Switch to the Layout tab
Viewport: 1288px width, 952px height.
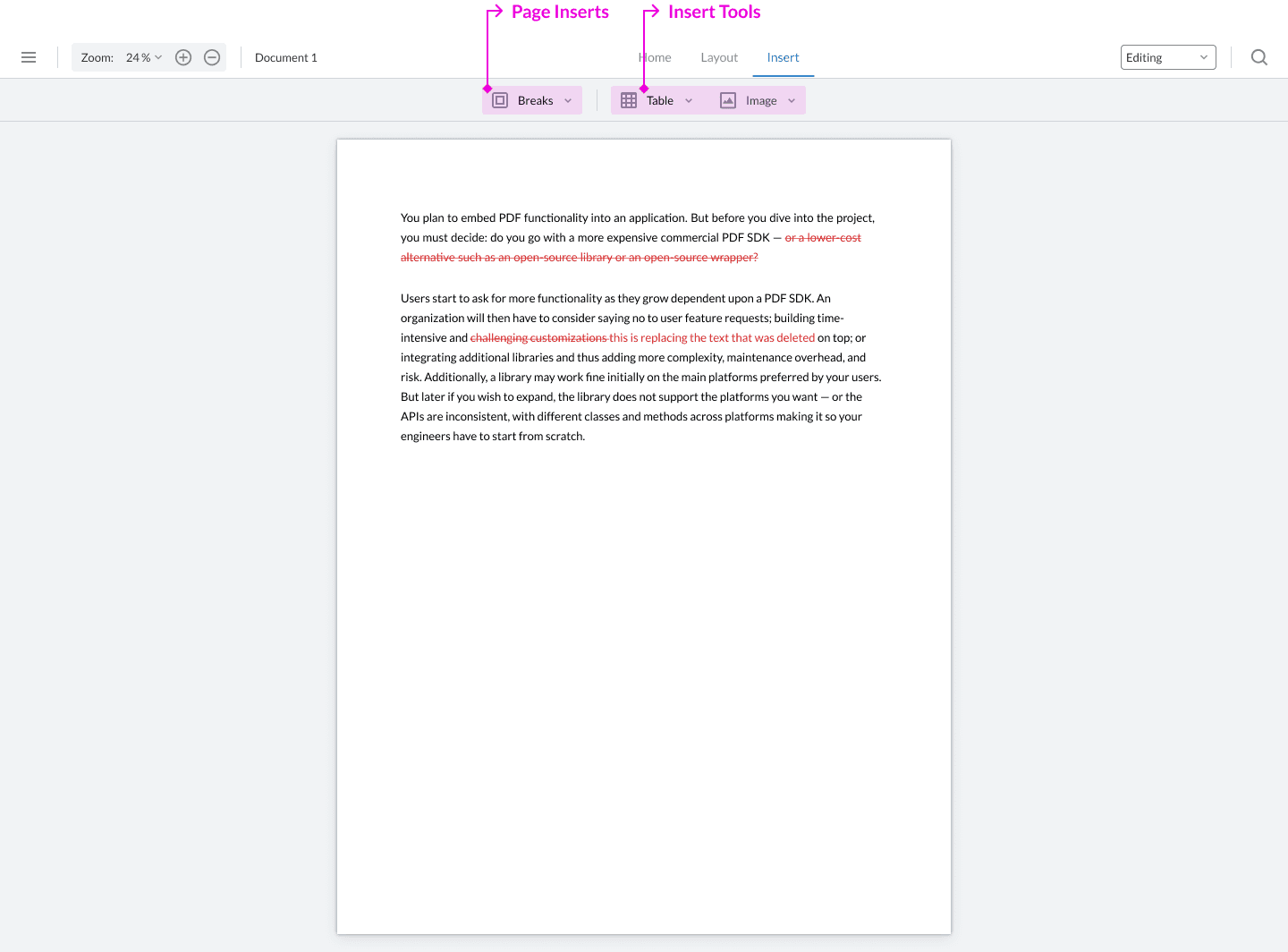tap(719, 56)
